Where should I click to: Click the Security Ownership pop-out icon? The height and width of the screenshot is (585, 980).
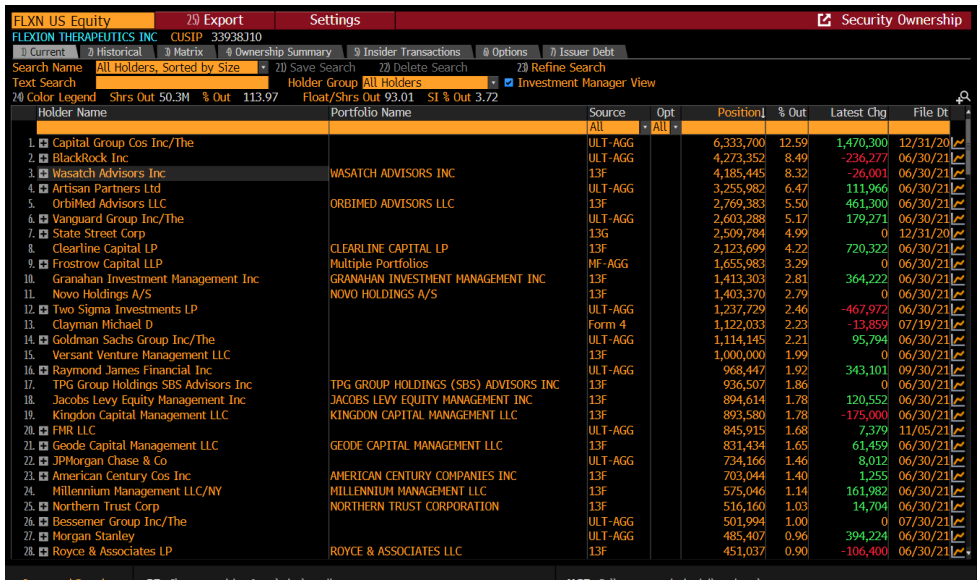point(824,20)
